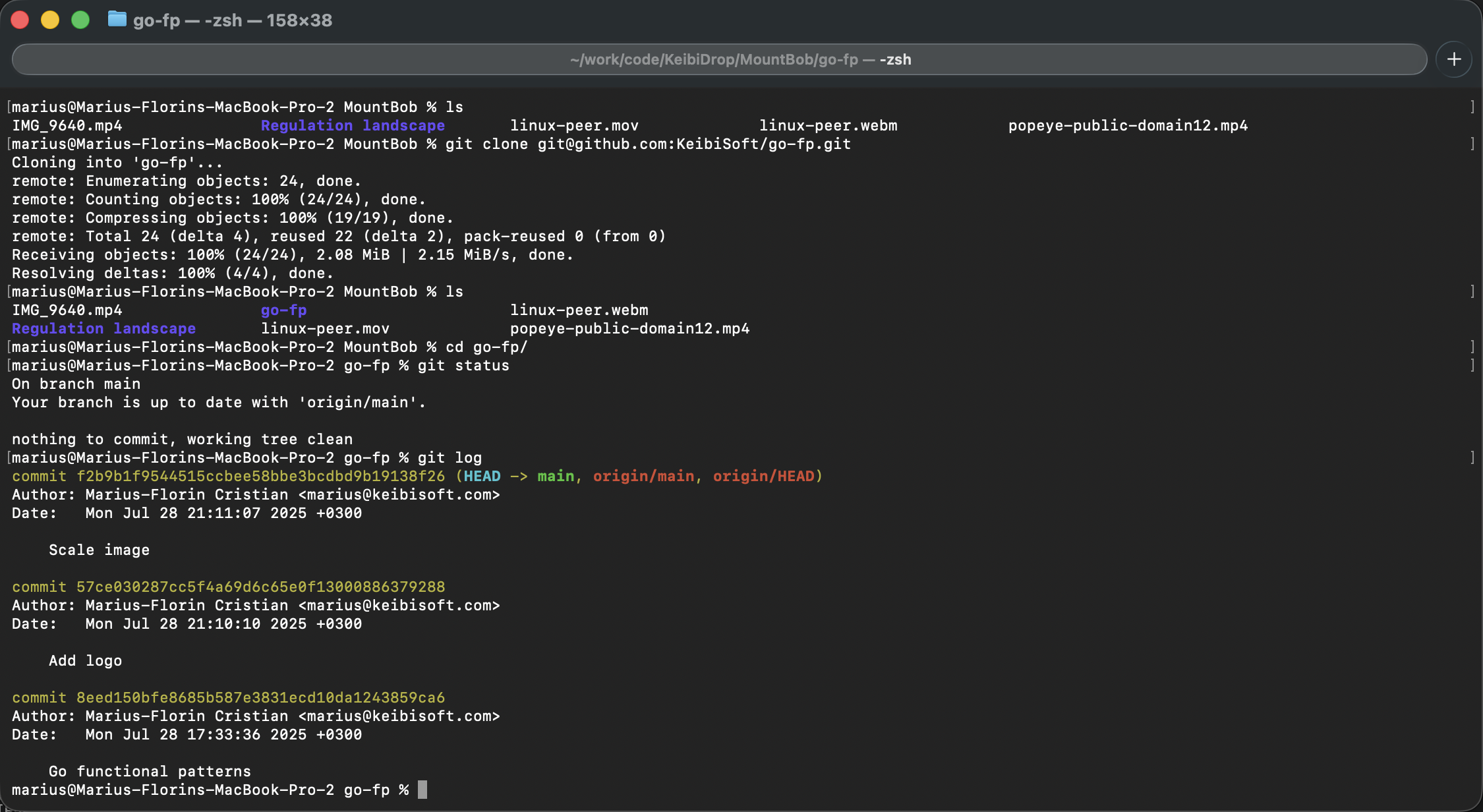Image resolution: width=1483 pixels, height=812 pixels.
Task: Select the path bar showing MountBob/go-fp
Action: [740, 59]
